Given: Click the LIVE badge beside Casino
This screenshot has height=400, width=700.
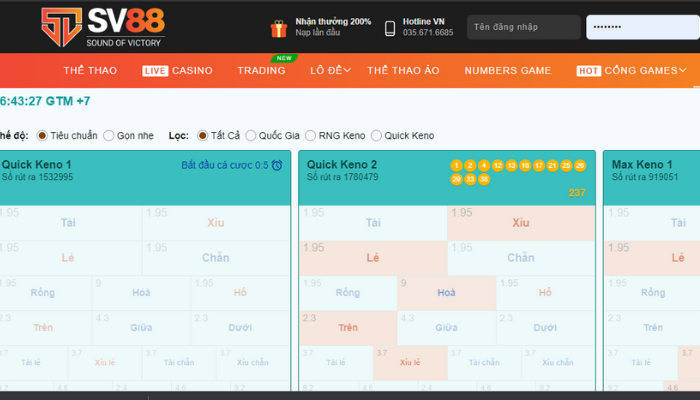Looking at the screenshot, I should click(155, 71).
